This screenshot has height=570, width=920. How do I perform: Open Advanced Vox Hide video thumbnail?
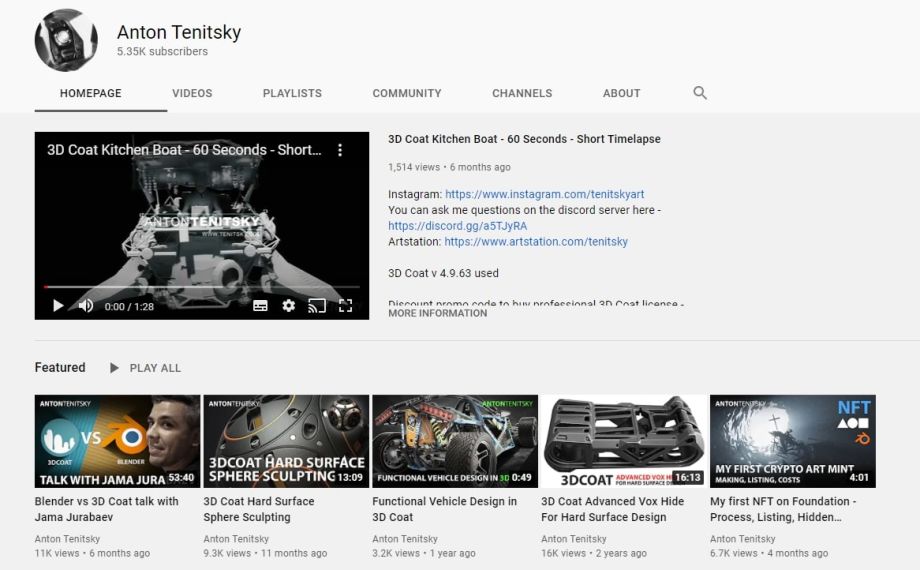point(624,441)
